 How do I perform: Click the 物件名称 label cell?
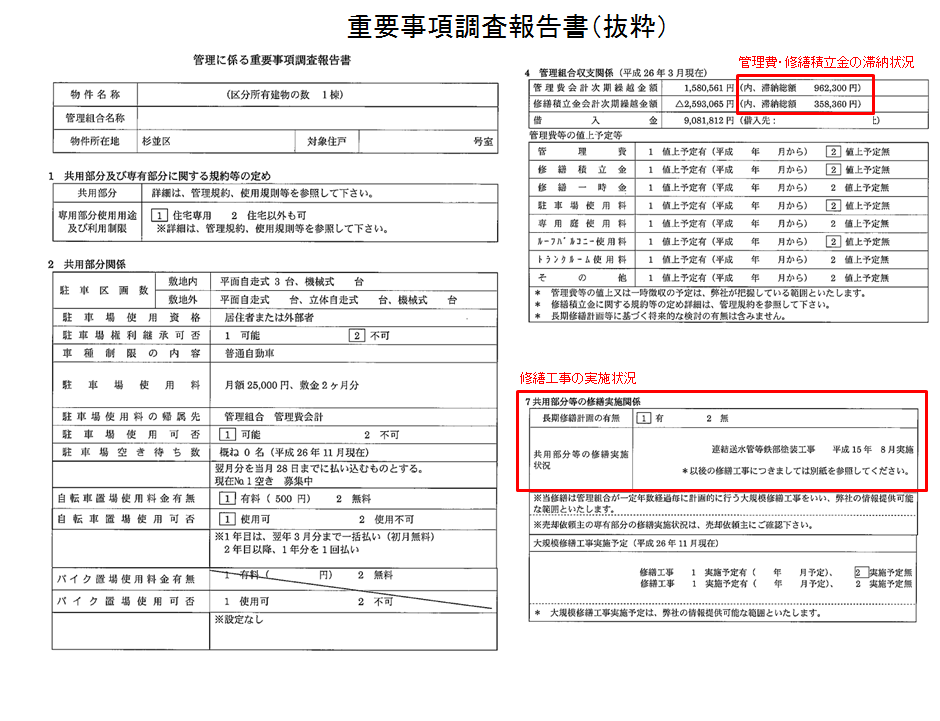[95, 95]
